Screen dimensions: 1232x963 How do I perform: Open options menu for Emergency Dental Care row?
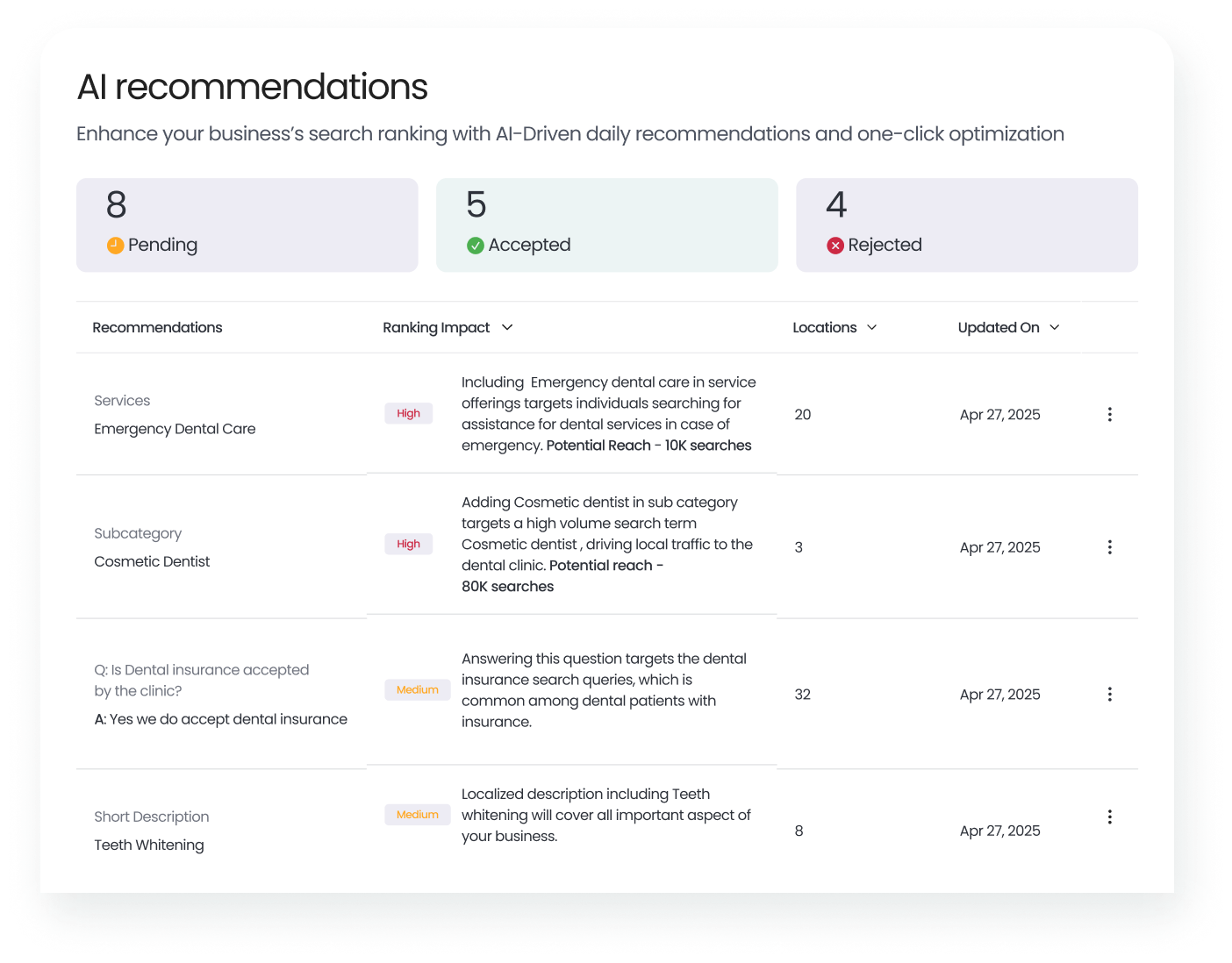point(1109,414)
